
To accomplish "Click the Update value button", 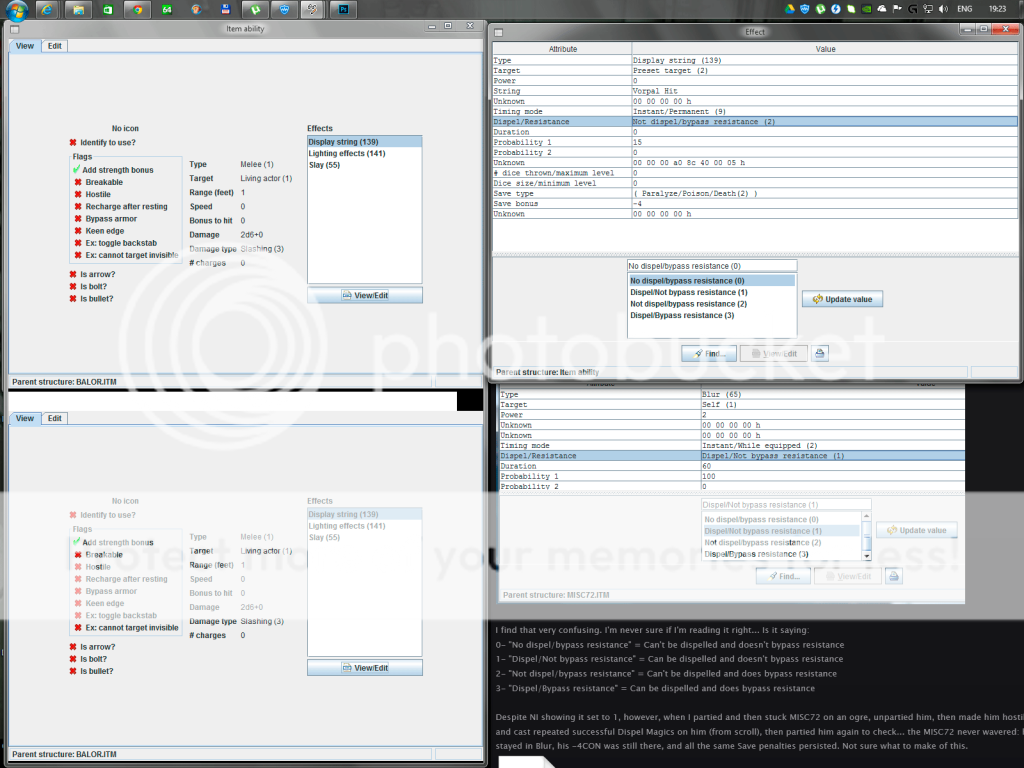I will pos(842,299).
